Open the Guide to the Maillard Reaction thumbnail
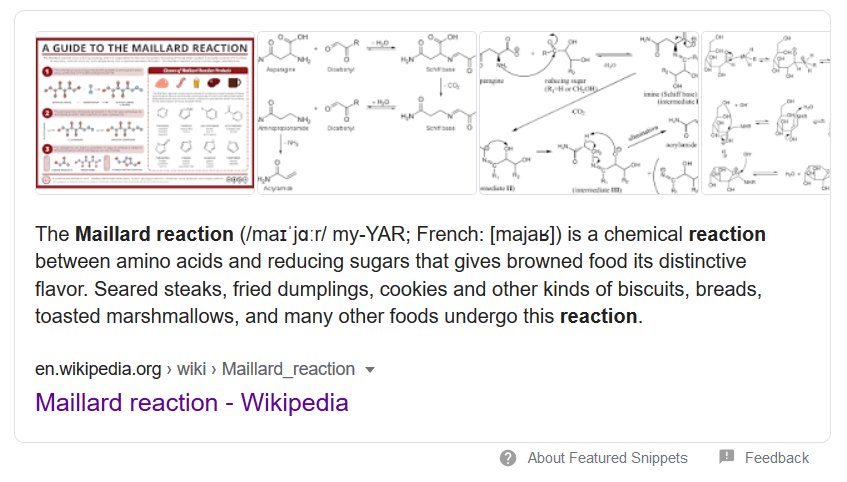The width and height of the screenshot is (847, 482). 145,112
